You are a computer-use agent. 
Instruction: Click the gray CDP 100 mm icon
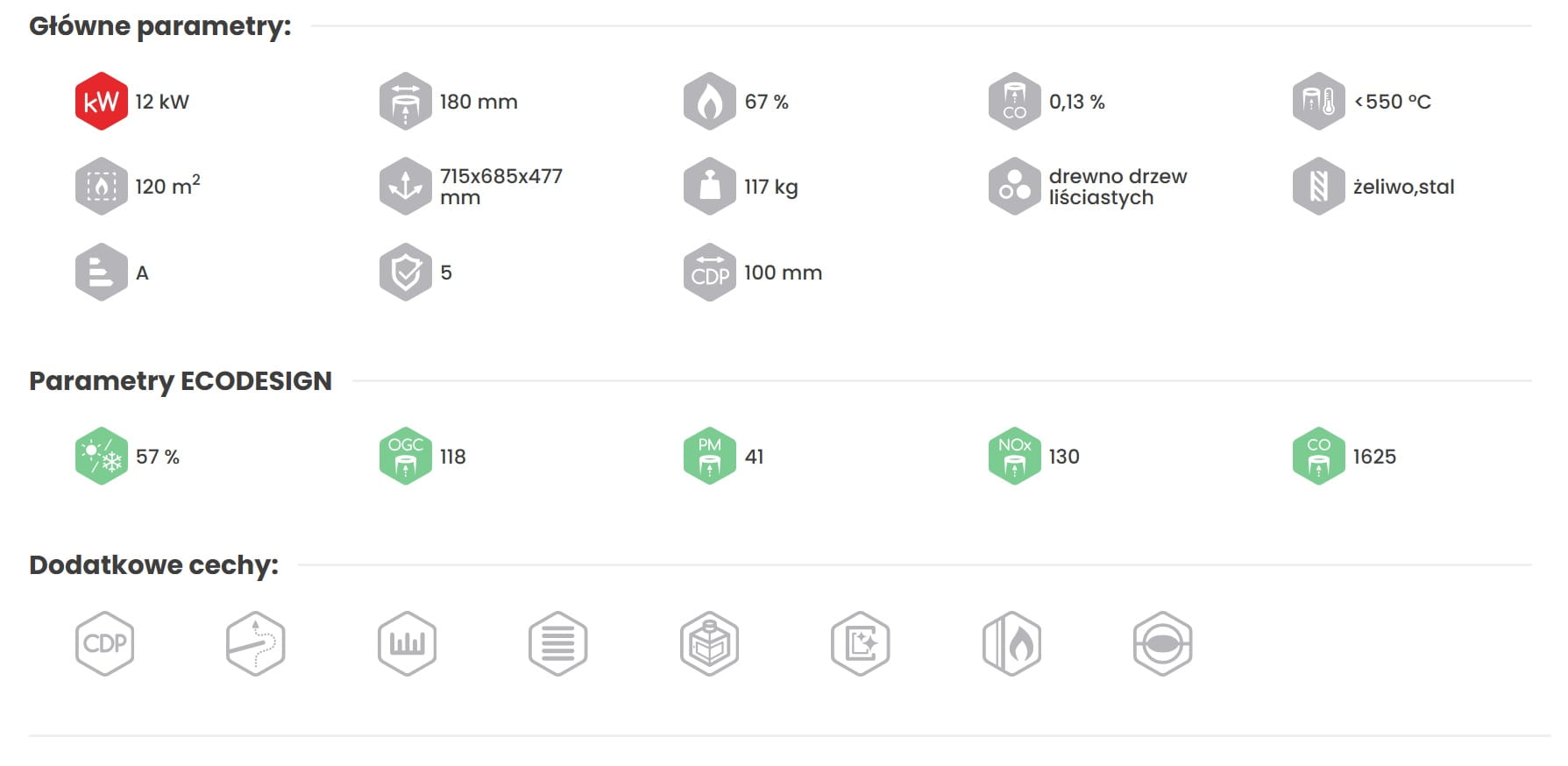point(709,273)
